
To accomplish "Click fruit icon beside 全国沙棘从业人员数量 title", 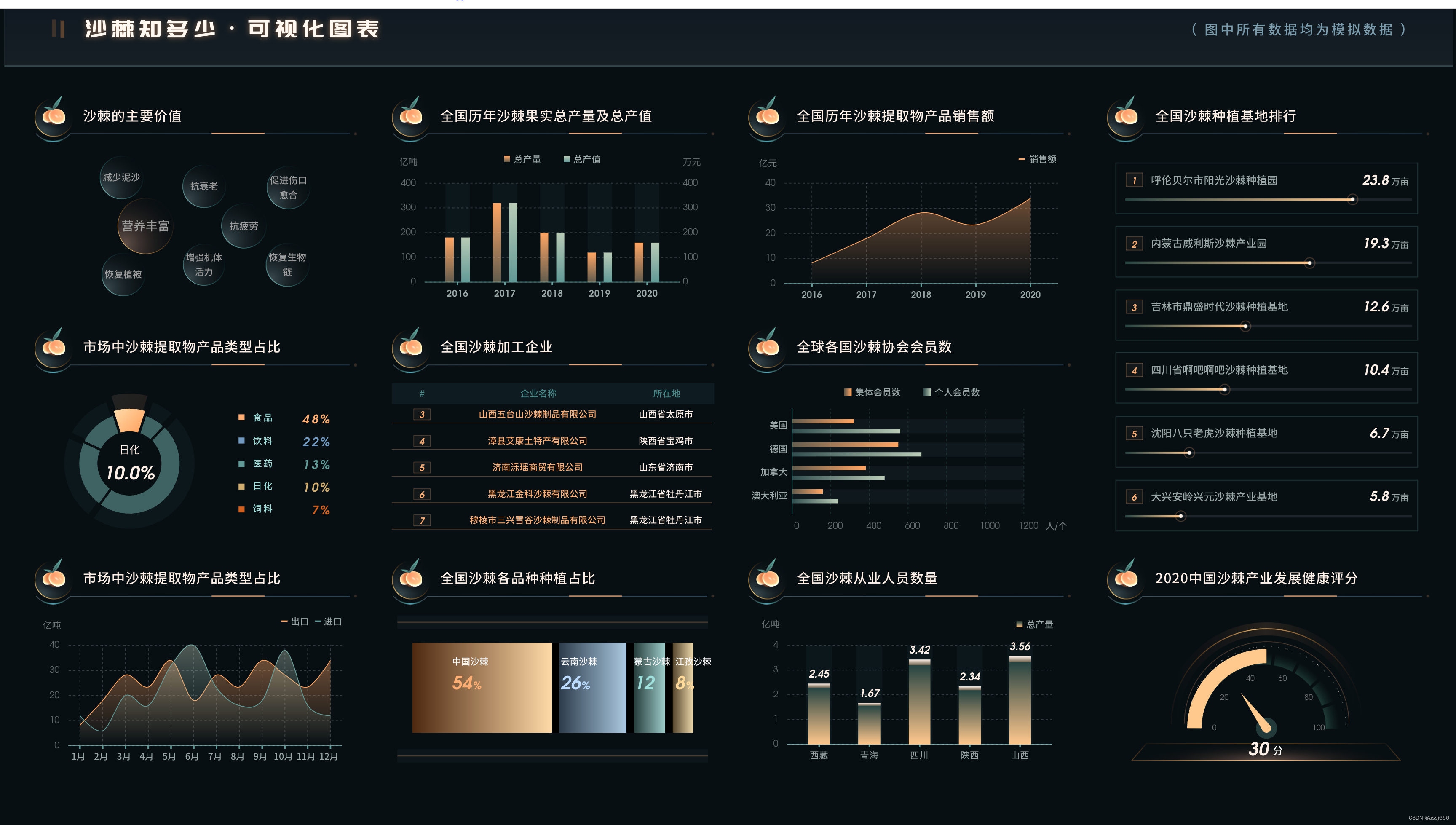I will tap(767, 577).
